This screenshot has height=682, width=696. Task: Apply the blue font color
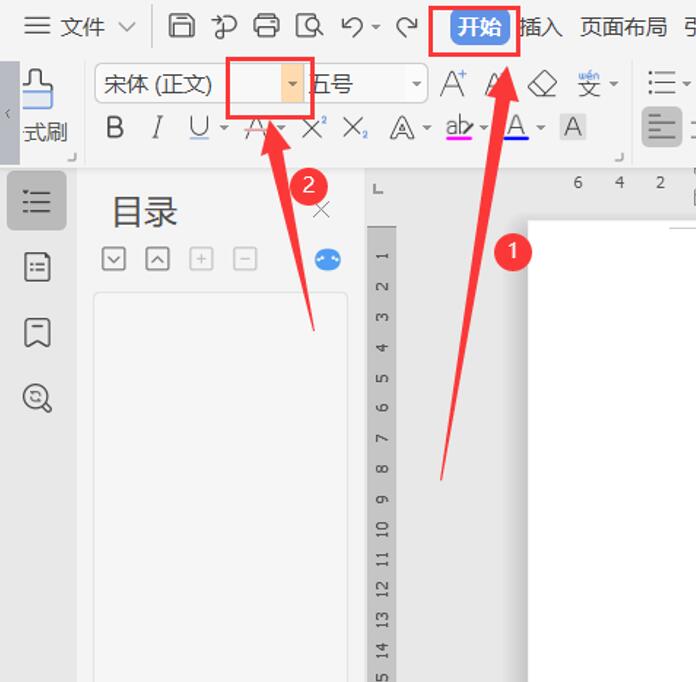516,128
